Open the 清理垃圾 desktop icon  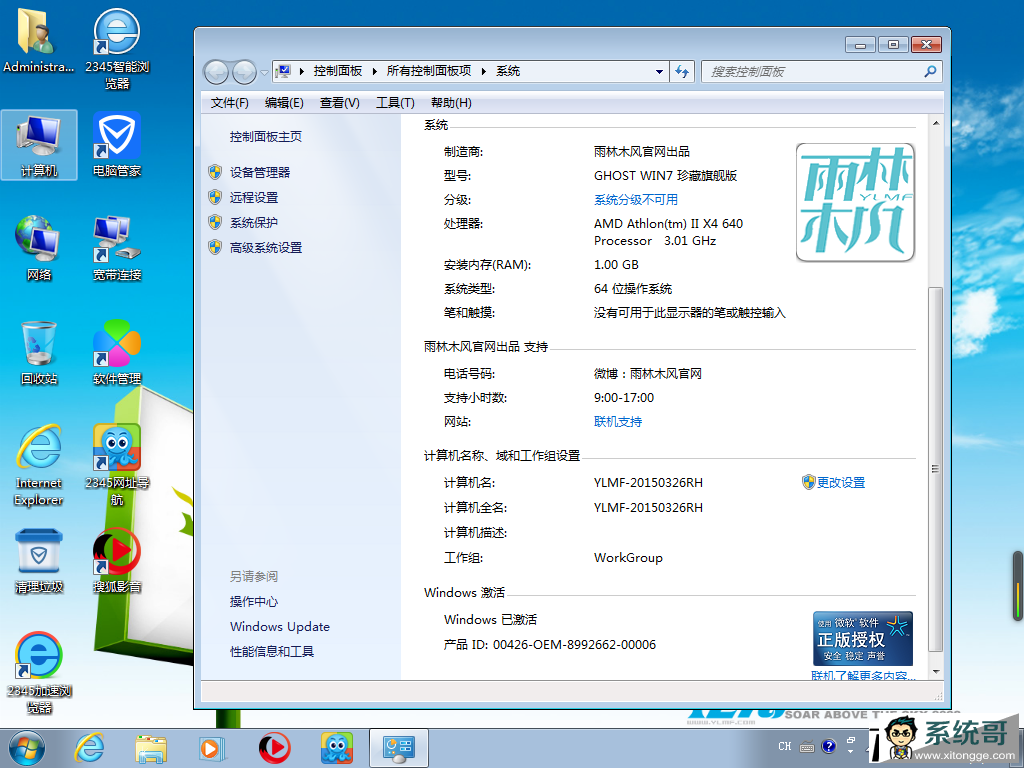[x=39, y=560]
